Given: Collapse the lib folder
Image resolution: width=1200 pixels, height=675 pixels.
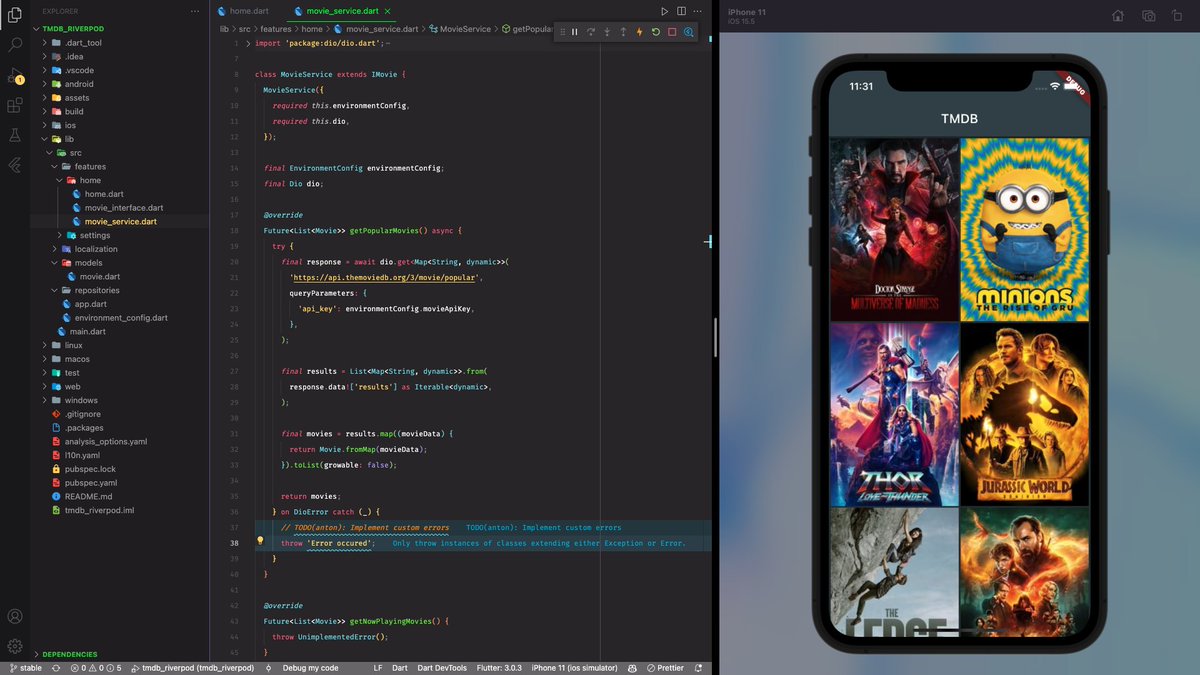Looking at the screenshot, I should tap(69, 139).
